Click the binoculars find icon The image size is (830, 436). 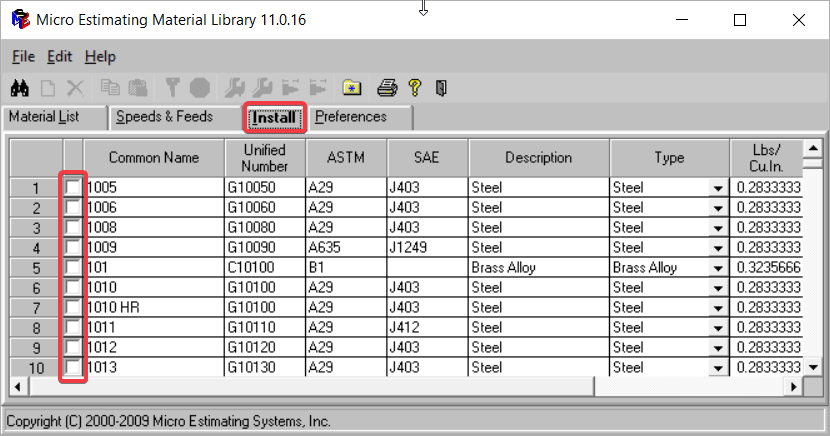tap(20, 88)
